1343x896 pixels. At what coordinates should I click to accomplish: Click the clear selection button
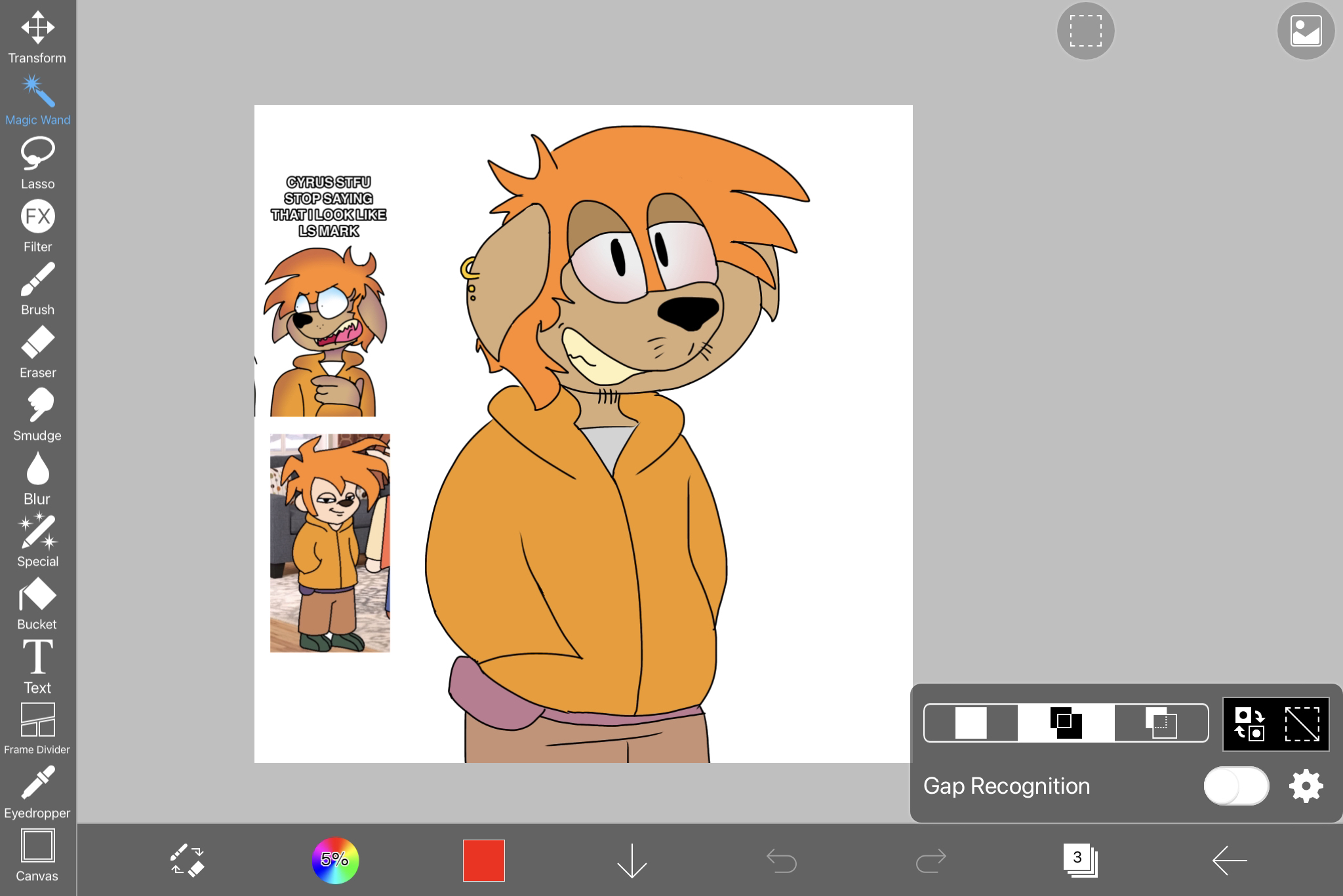pyautogui.click(x=1302, y=724)
